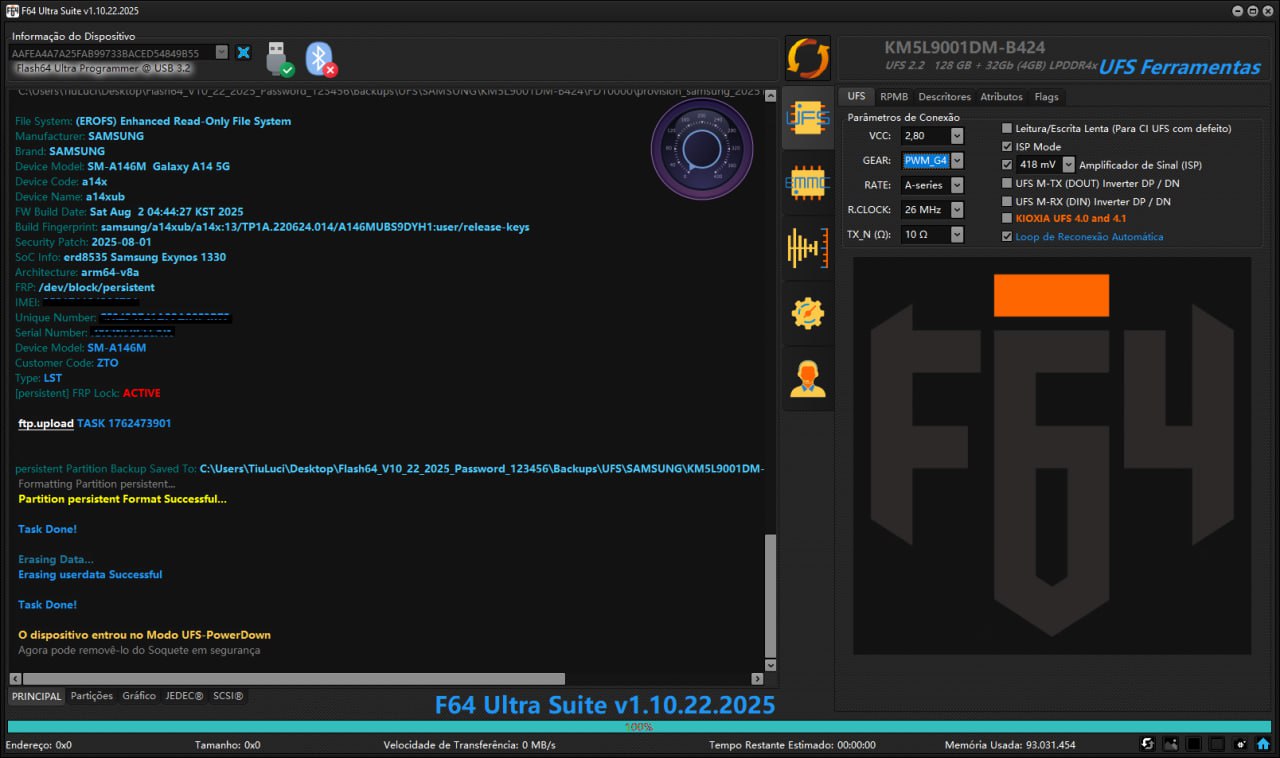1280x758 pixels.
Task: Select the Partições bottom tab
Action: point(91,696)
